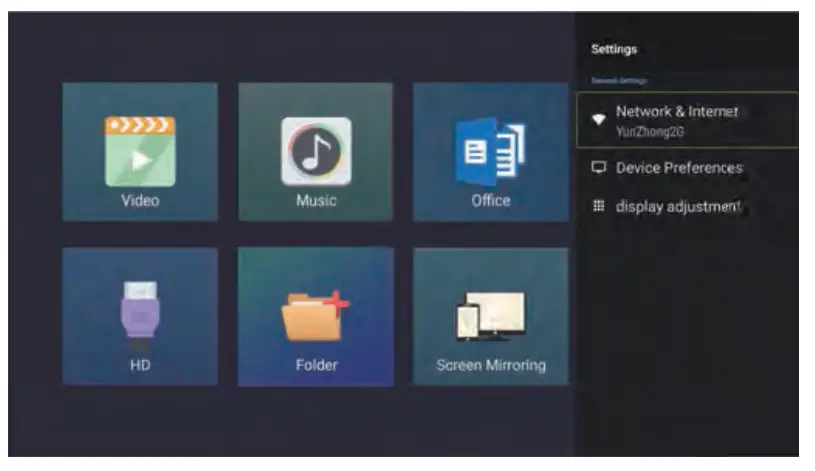Open Network & Internet settings
This screenshot has width=815, height=471.
pyautogui.click(x=687, y=120)
